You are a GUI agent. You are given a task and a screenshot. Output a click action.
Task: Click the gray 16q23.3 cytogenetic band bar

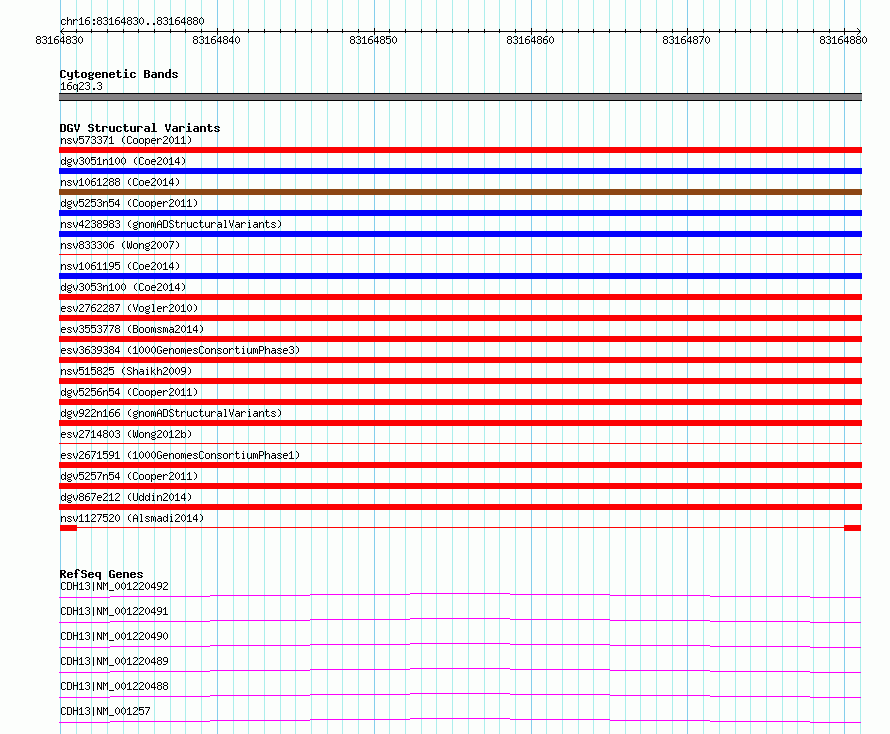460,97
